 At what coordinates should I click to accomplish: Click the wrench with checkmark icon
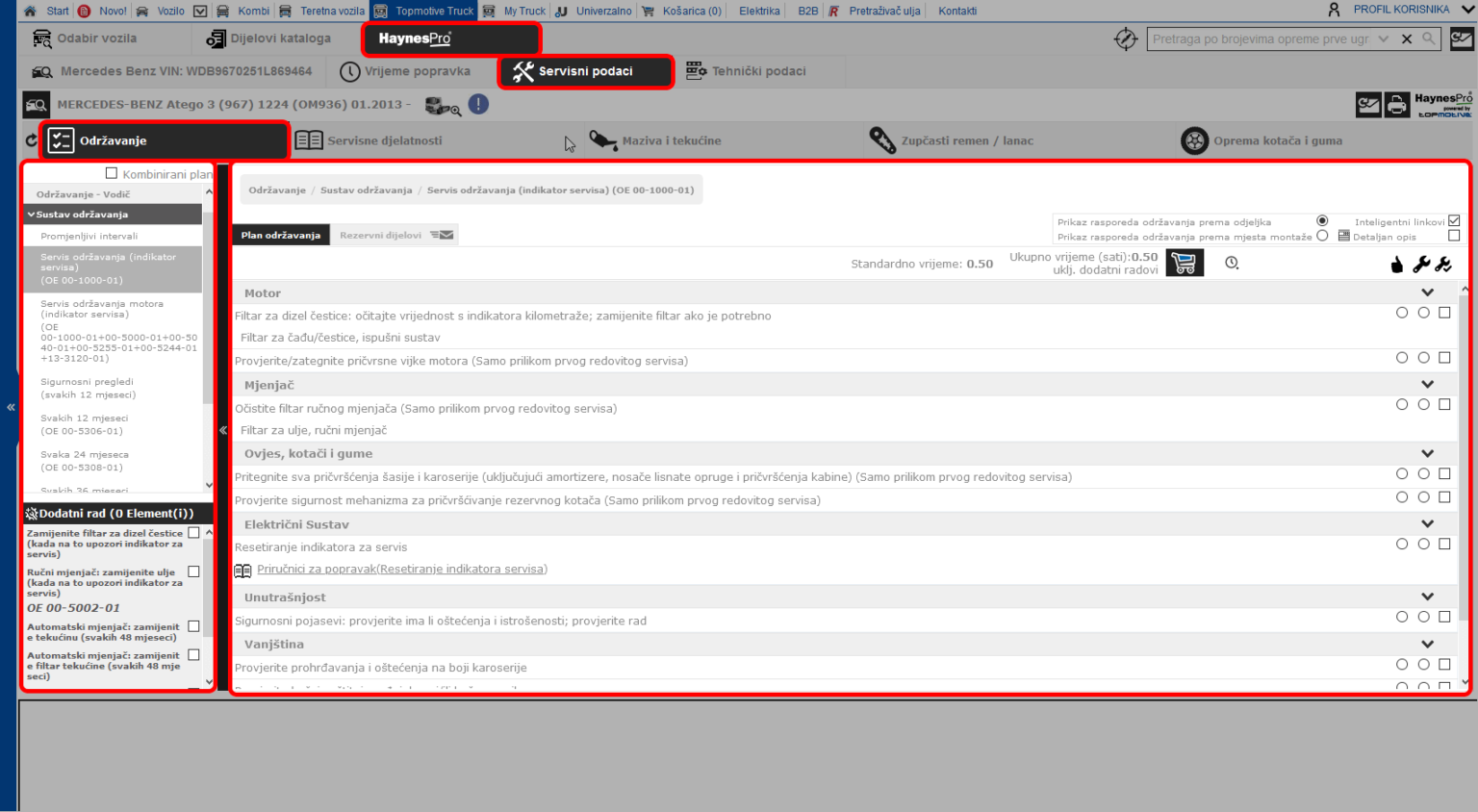[x=1443, y=265]
